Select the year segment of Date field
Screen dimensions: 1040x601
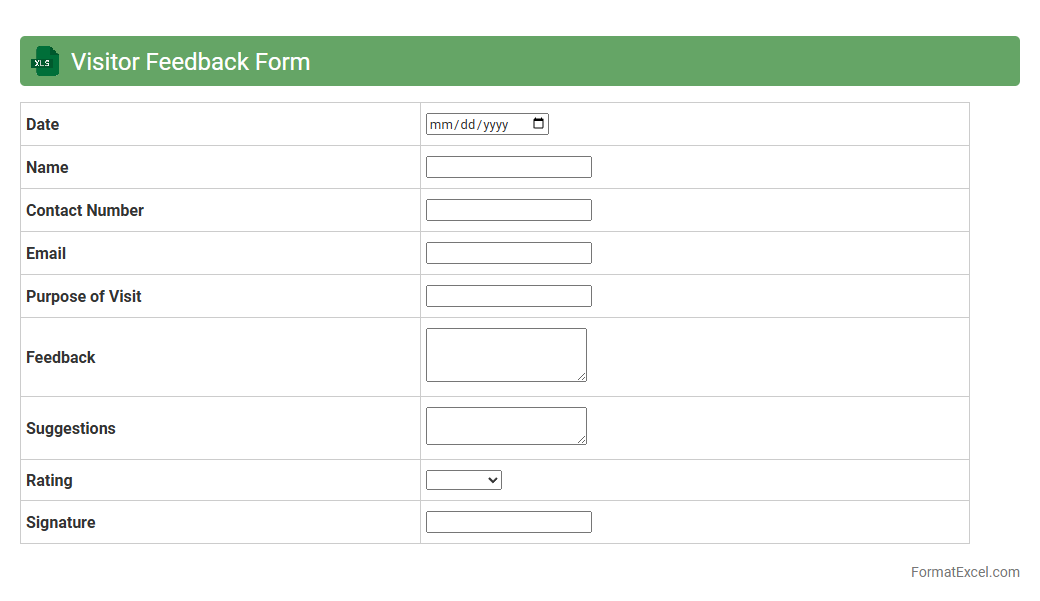(x=497, y=125)
